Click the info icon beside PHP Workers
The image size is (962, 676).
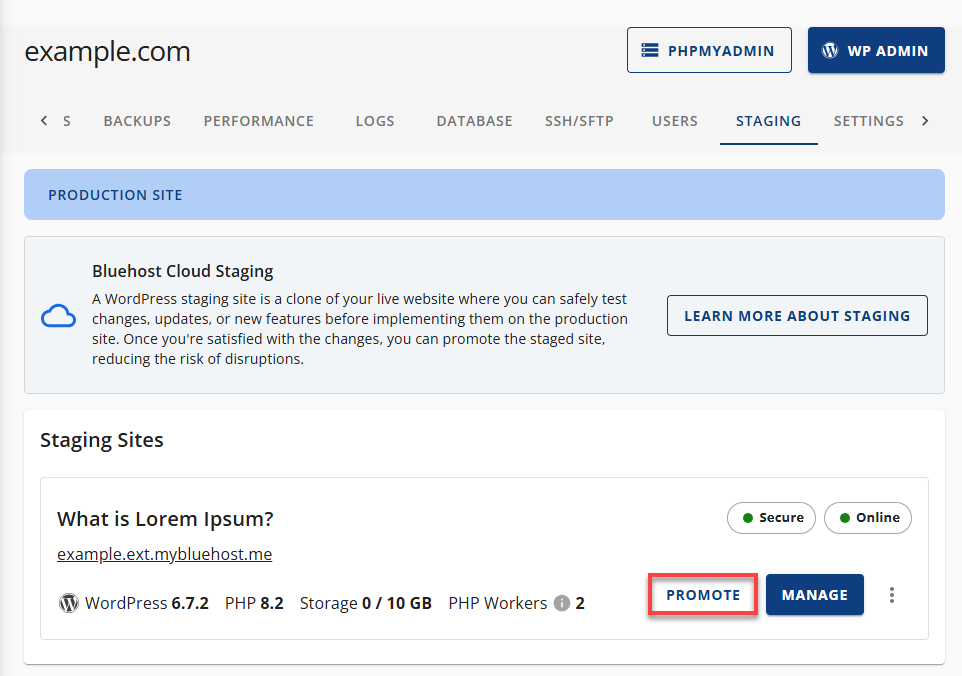[562, 603]
